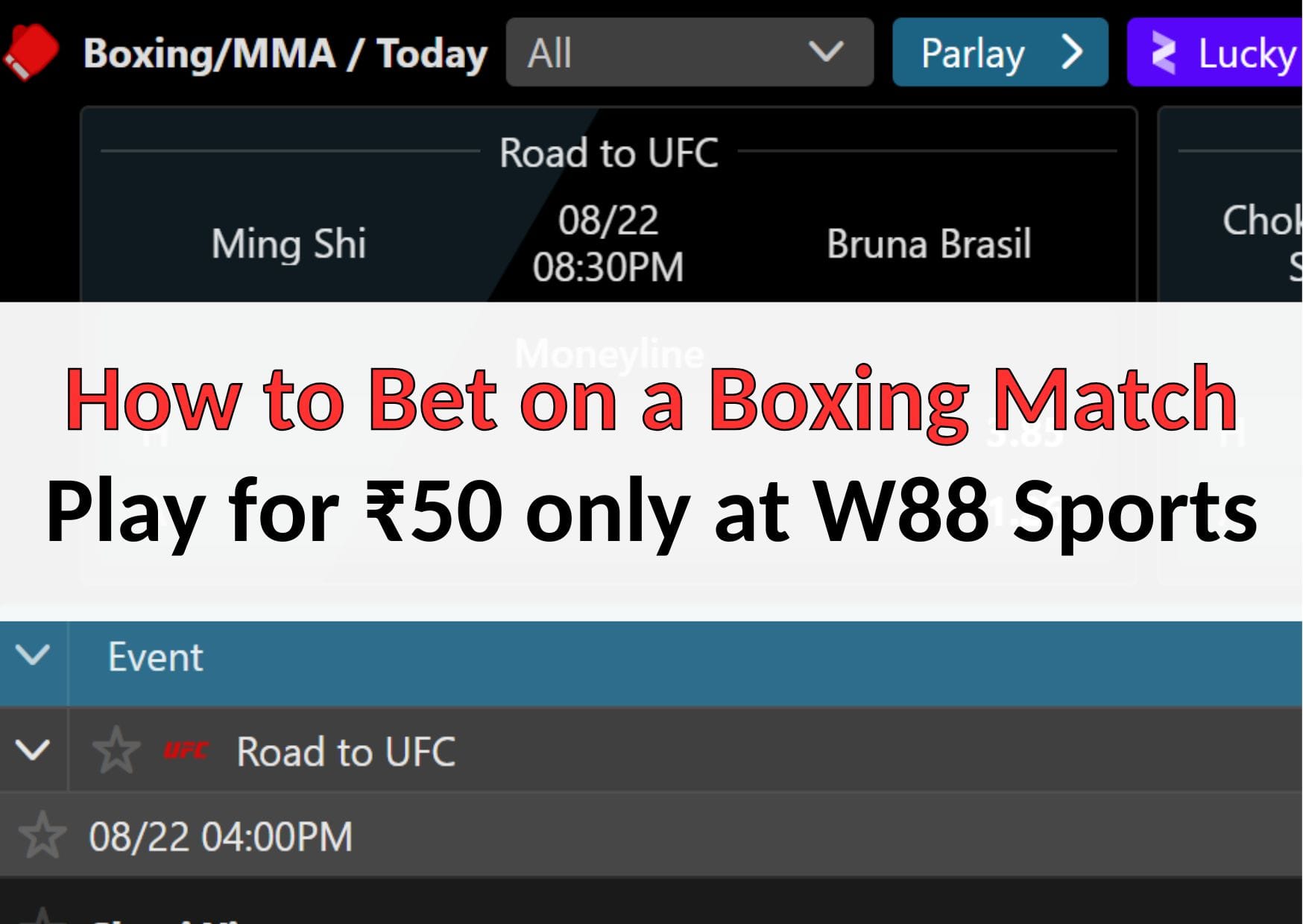Click the 08/22 04:00PM event row
Viewport: 1303px width, 924px height.
tap(221, 837)
